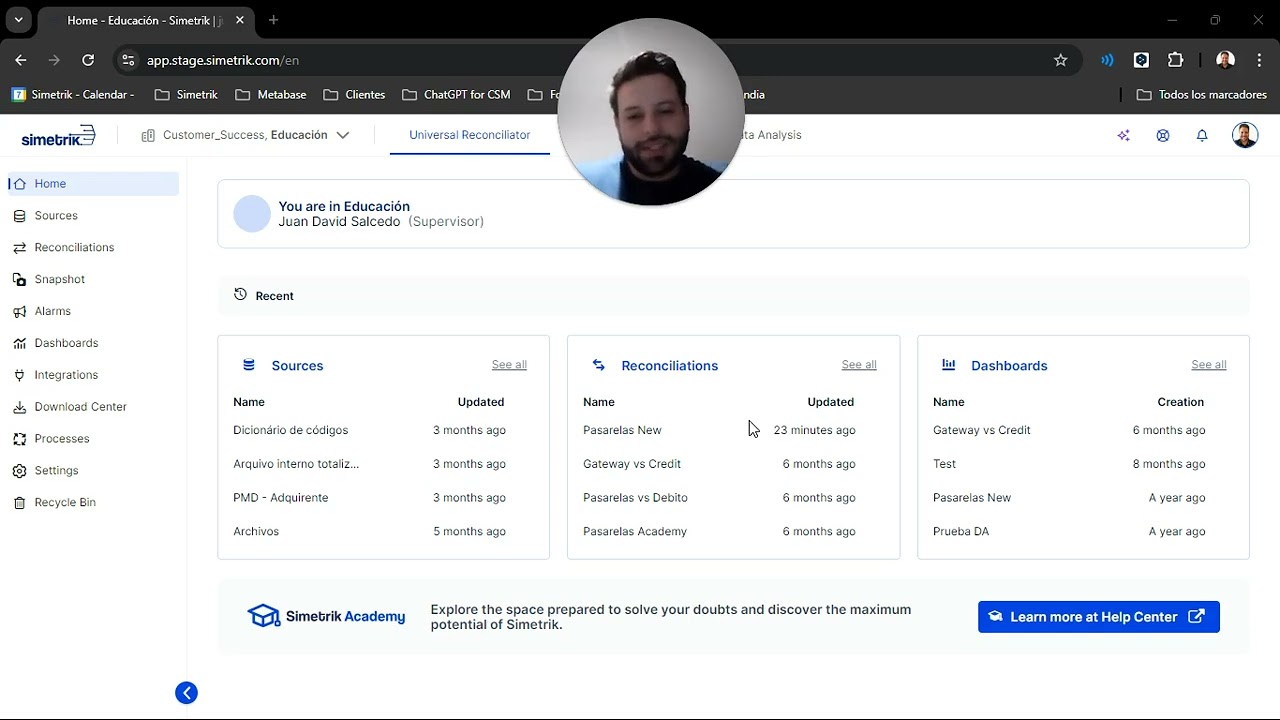Screen dimensions: 1280x720
Task: Open the Simetrik - Calendar bookmark
Action: [x=73, y=95]
